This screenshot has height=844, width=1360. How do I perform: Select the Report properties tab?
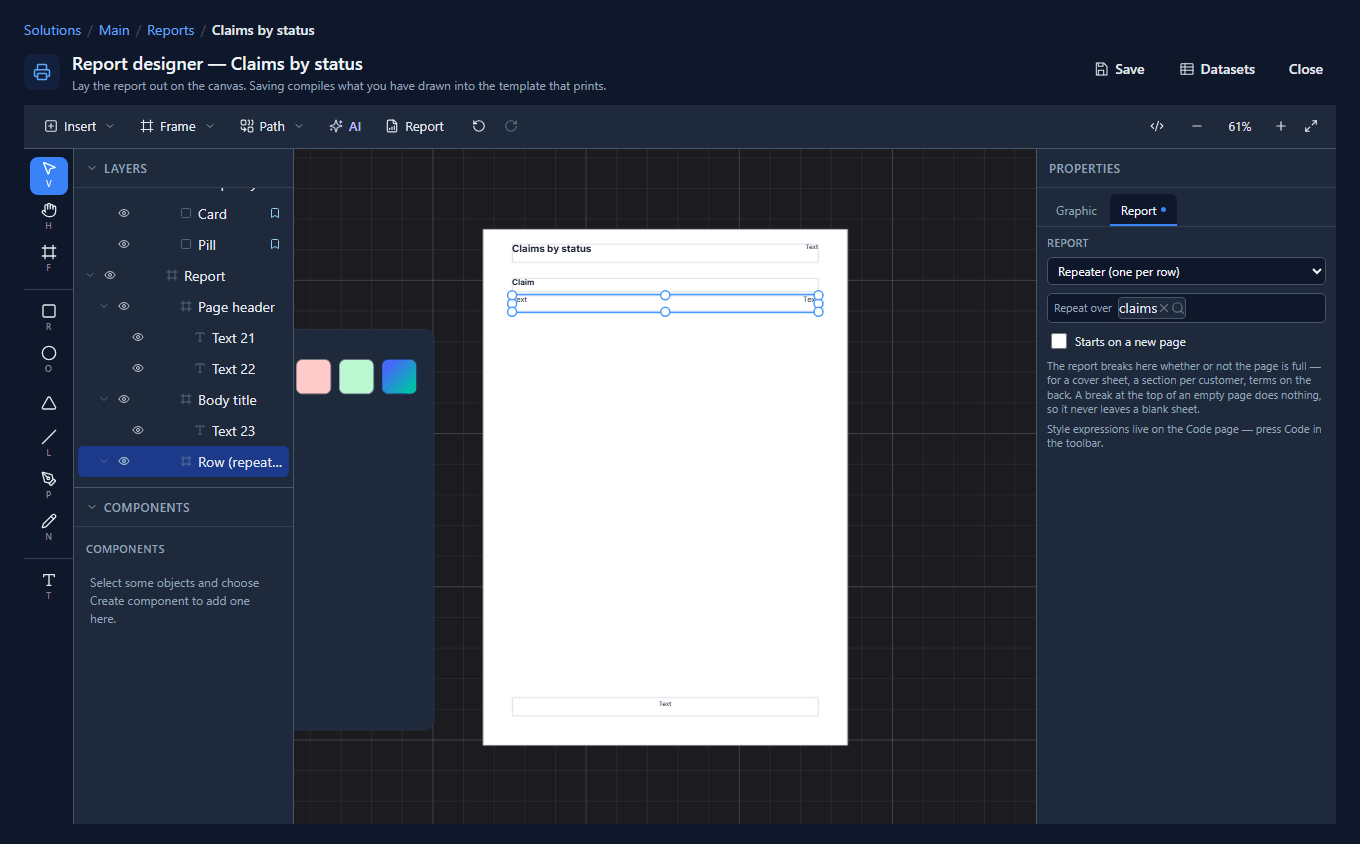(1143, 211)
